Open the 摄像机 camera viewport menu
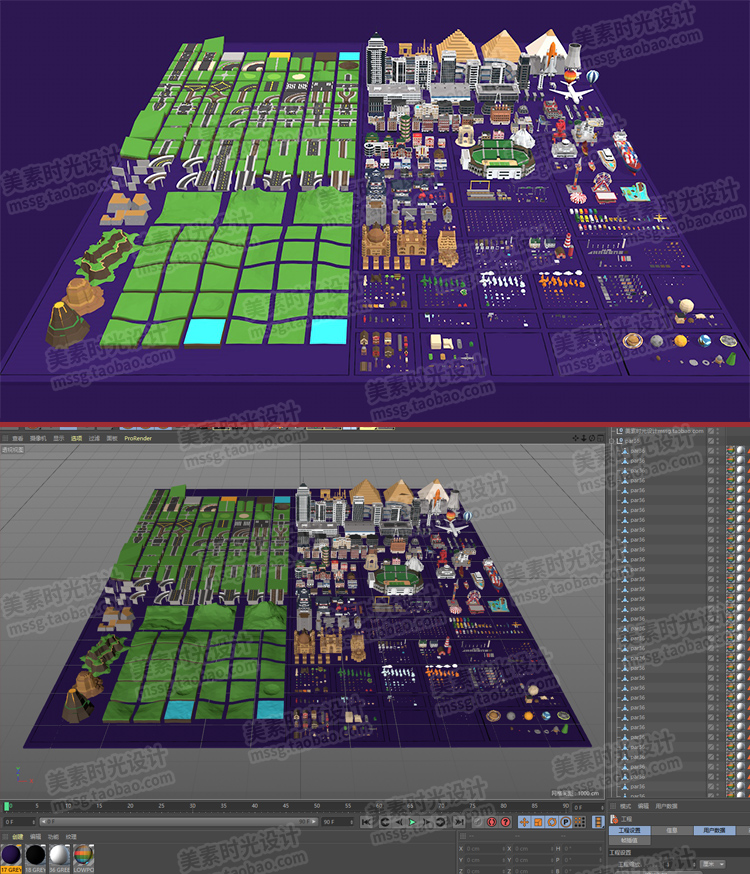This screenshot has width=750, height=874. pos(38,438)
